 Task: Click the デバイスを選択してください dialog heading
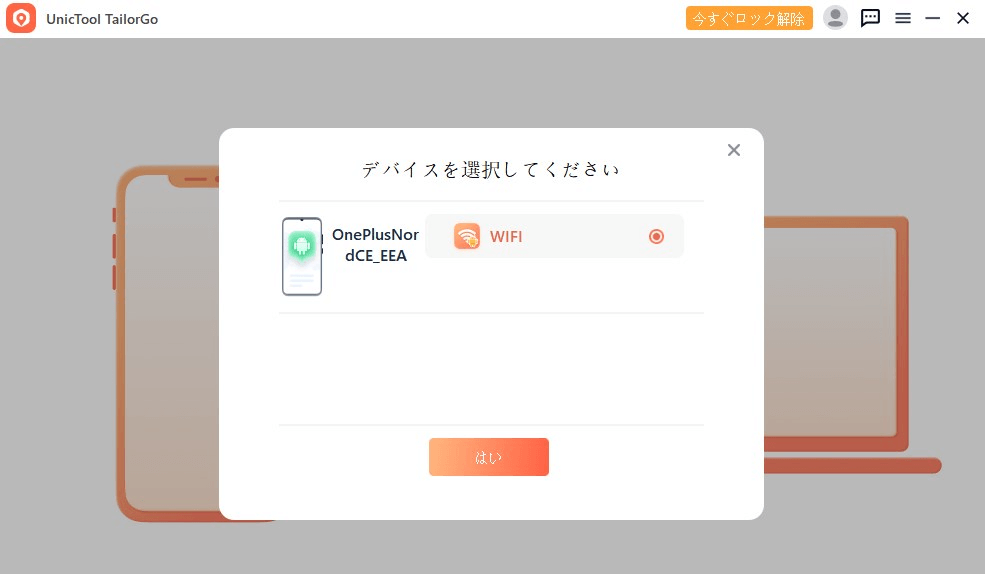point(491,170)
